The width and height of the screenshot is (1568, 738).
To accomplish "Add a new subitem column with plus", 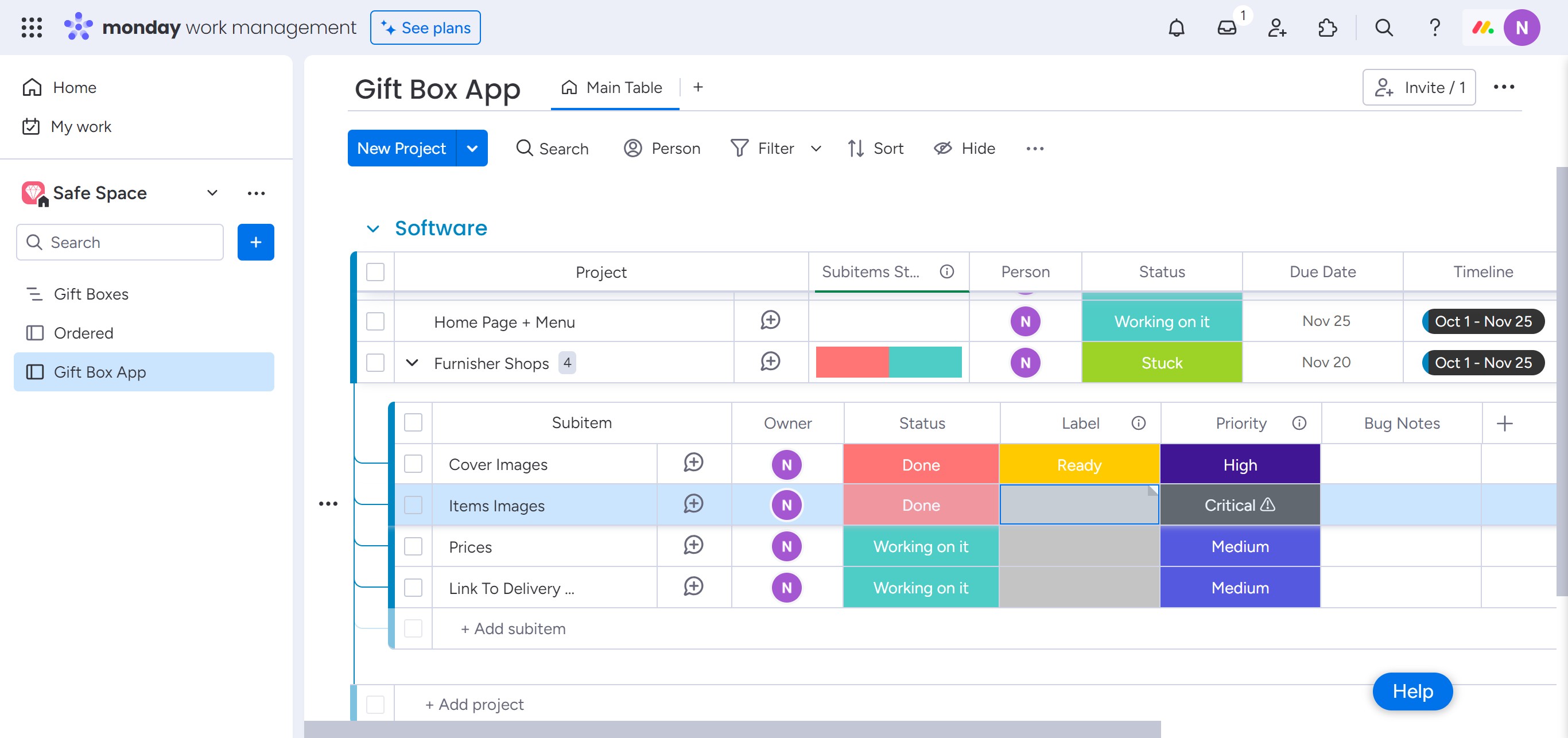I will coord(1504,424).
